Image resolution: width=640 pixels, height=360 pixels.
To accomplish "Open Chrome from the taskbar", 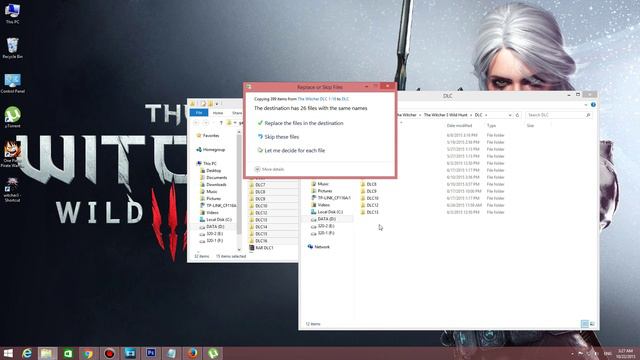I will pos(88,353).
